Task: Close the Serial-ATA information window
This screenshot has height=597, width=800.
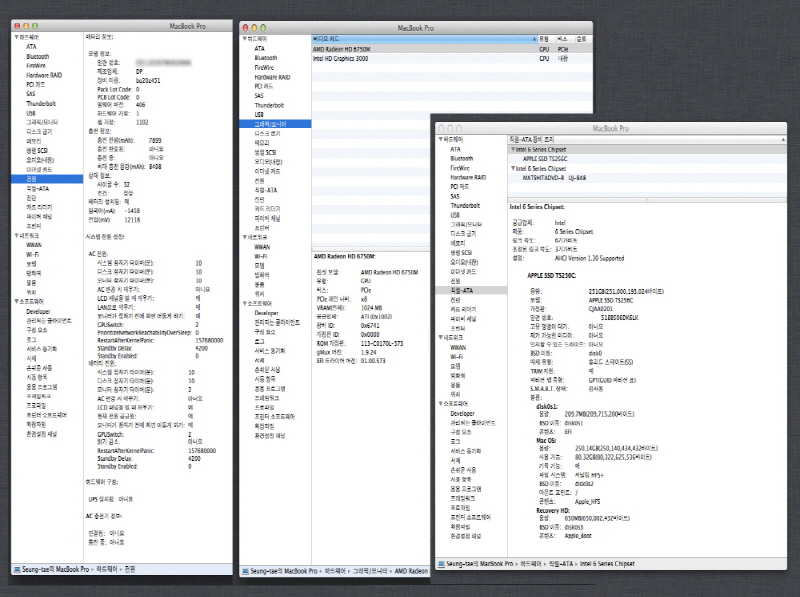Action: 439,128
